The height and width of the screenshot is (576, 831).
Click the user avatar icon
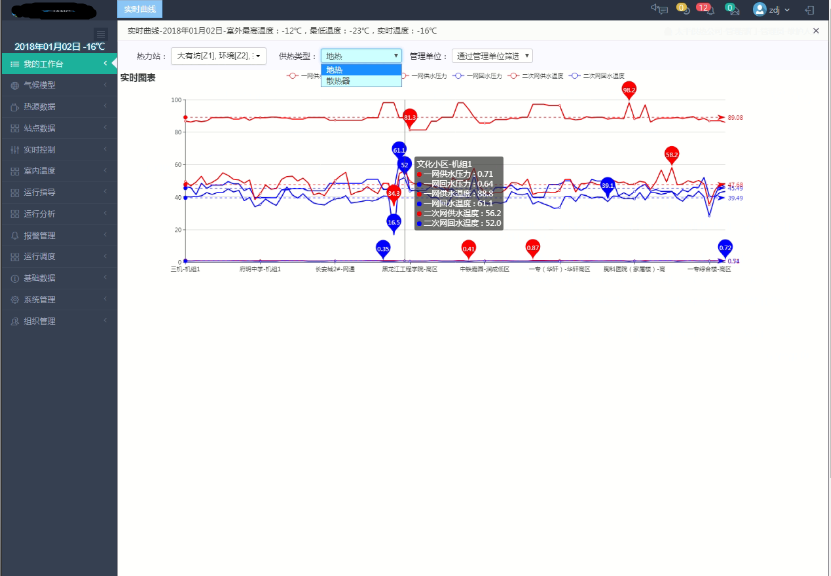pos(760,9)
